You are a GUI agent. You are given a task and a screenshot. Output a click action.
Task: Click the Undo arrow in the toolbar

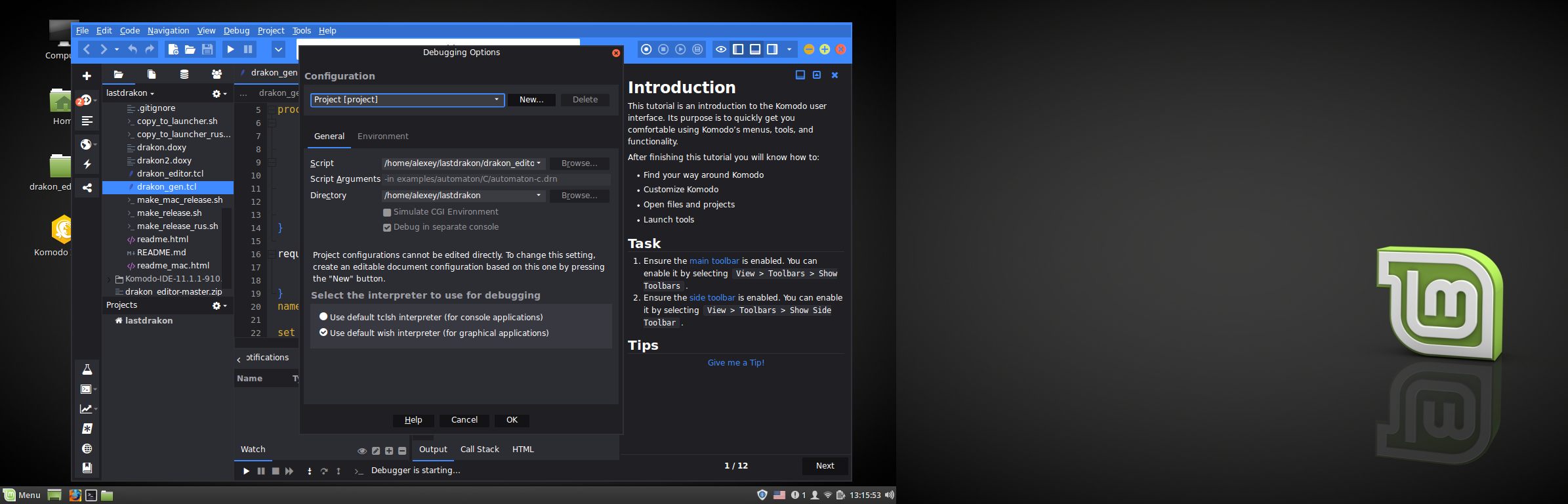tap(133, 49)
